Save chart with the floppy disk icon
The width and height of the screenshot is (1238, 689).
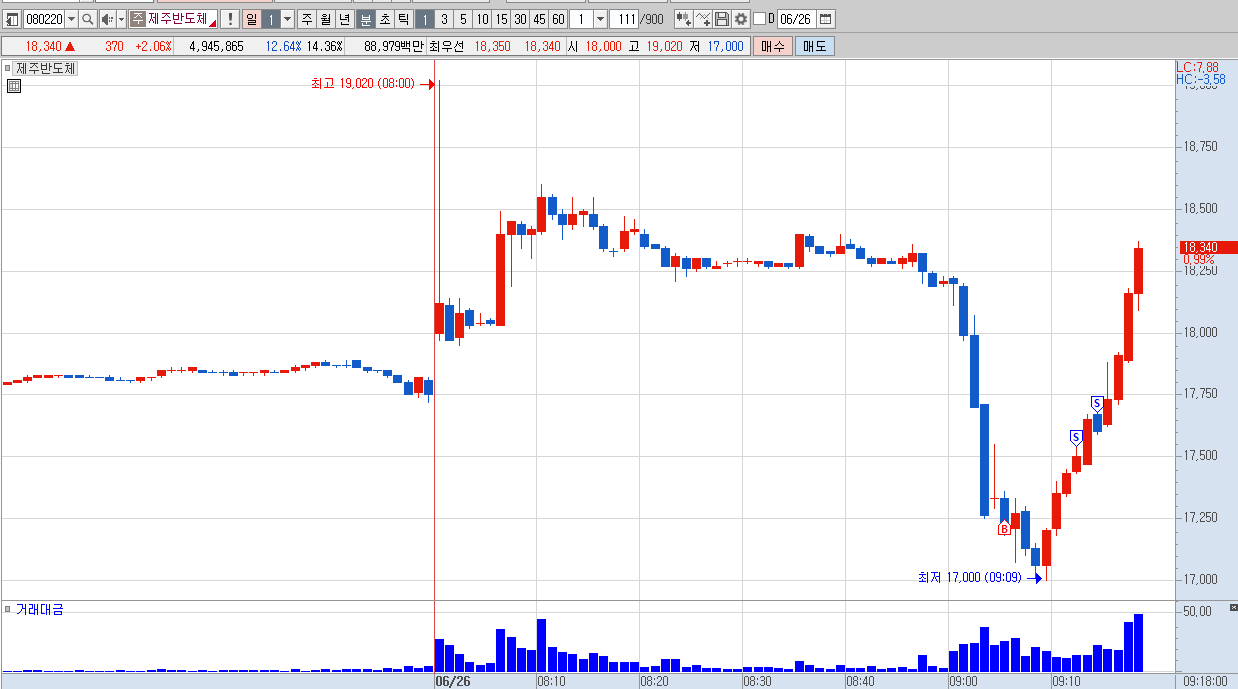click(721, 19)
